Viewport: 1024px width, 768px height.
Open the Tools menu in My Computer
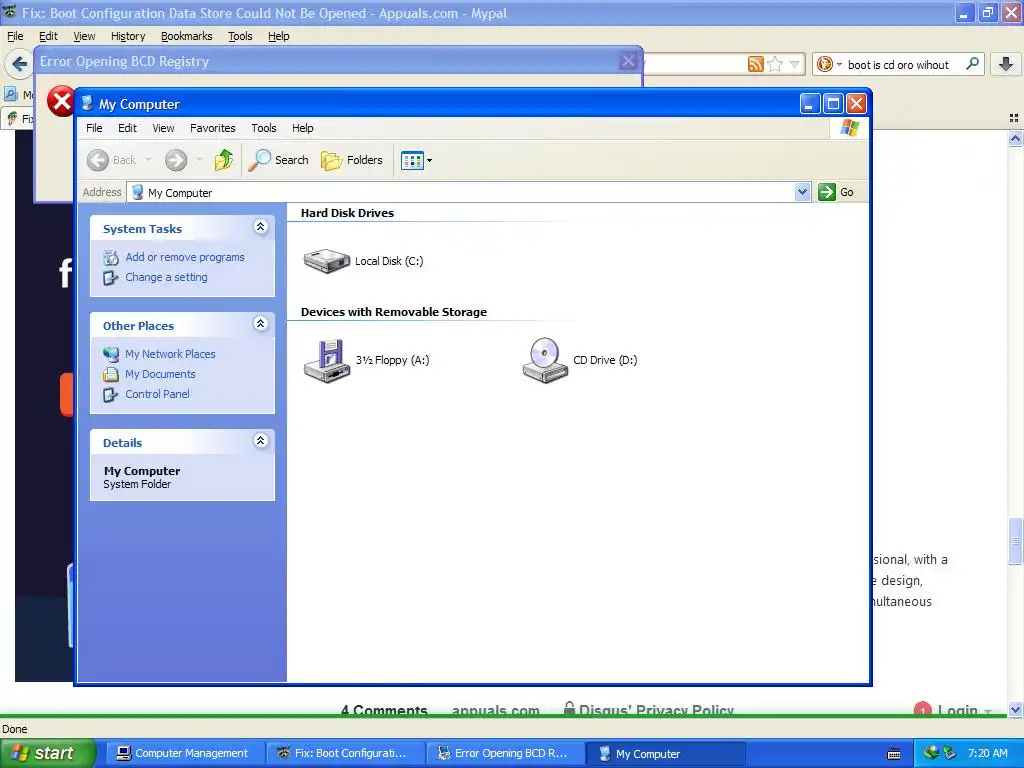(264, 128)
